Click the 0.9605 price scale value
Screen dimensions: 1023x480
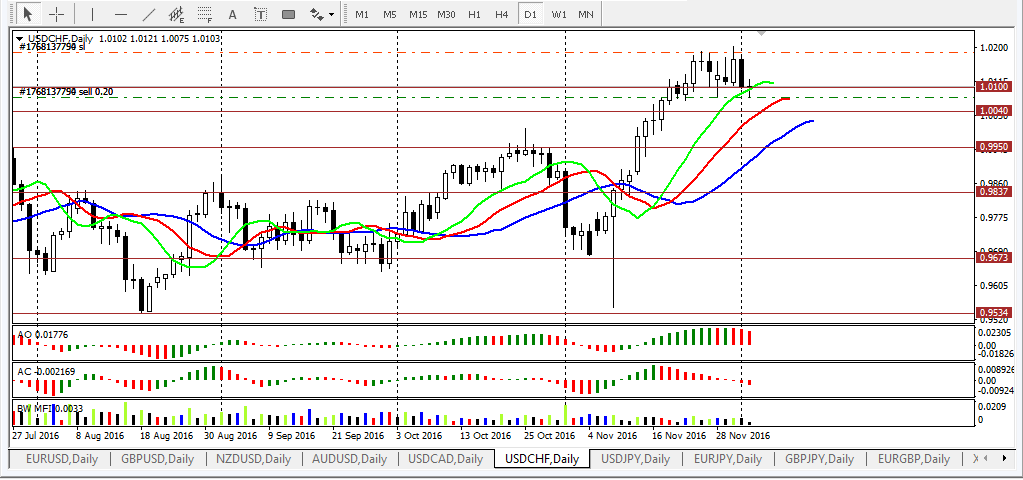[994, 285]
